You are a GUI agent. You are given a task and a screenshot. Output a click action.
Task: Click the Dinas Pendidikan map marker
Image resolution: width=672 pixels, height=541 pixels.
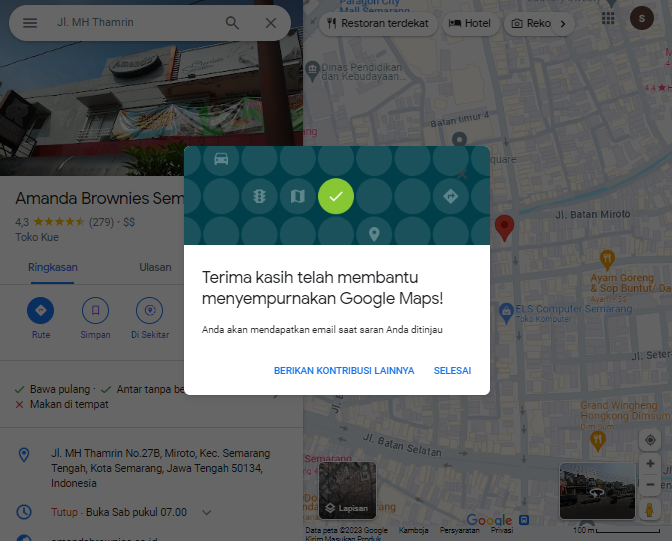point(313,71)
